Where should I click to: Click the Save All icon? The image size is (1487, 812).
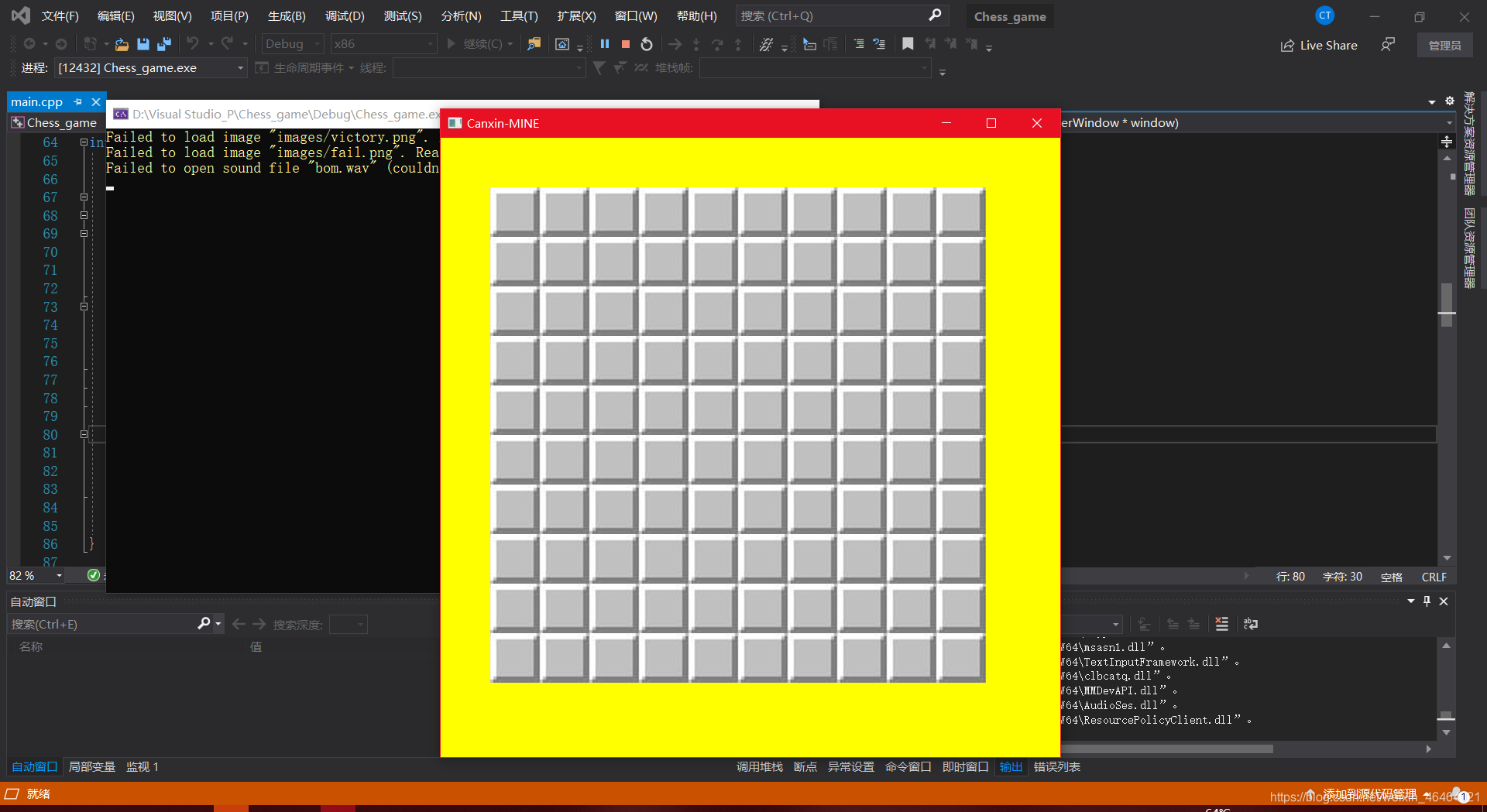(164, 44)
